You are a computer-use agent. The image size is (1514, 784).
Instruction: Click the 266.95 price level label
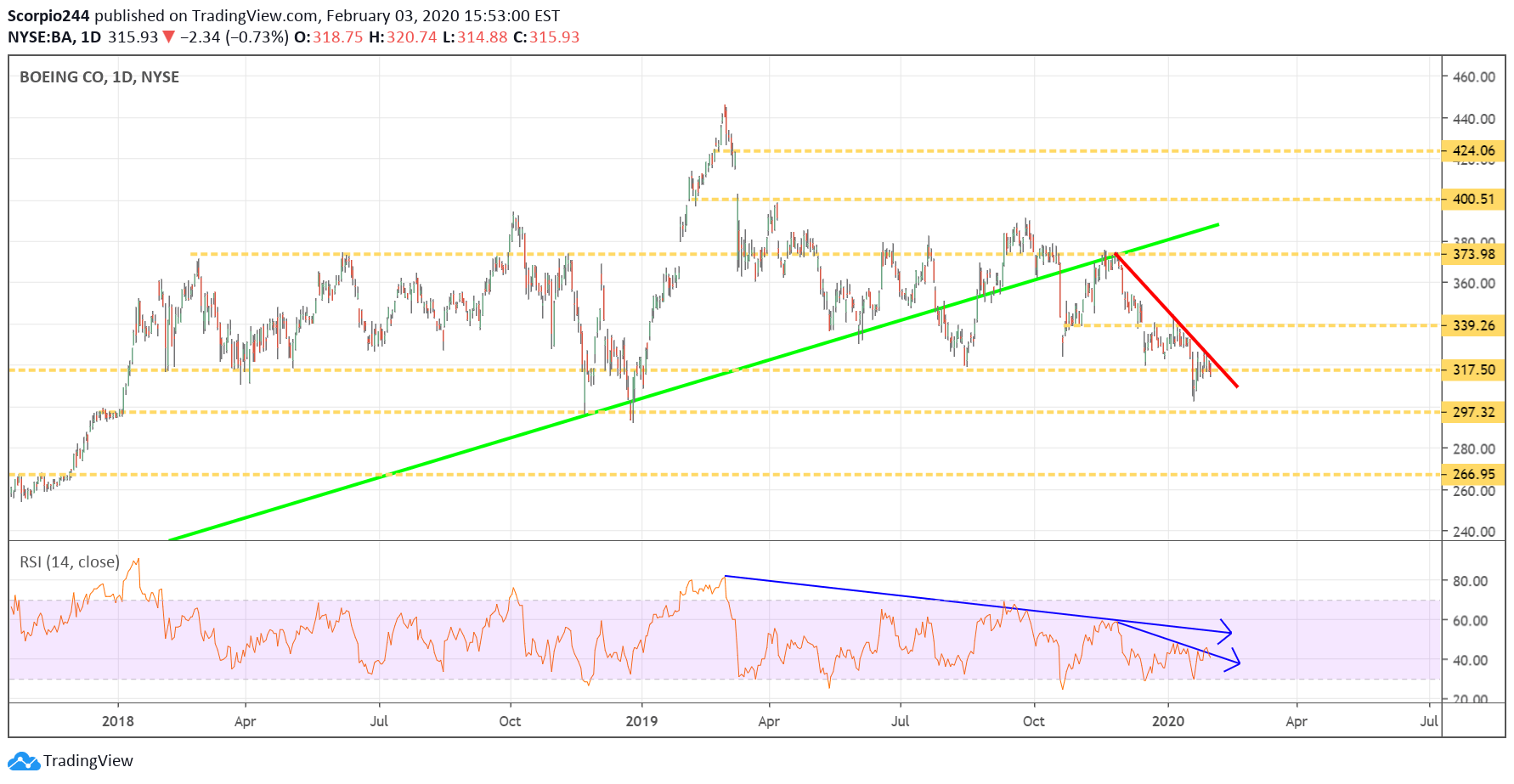point(1473,474)
